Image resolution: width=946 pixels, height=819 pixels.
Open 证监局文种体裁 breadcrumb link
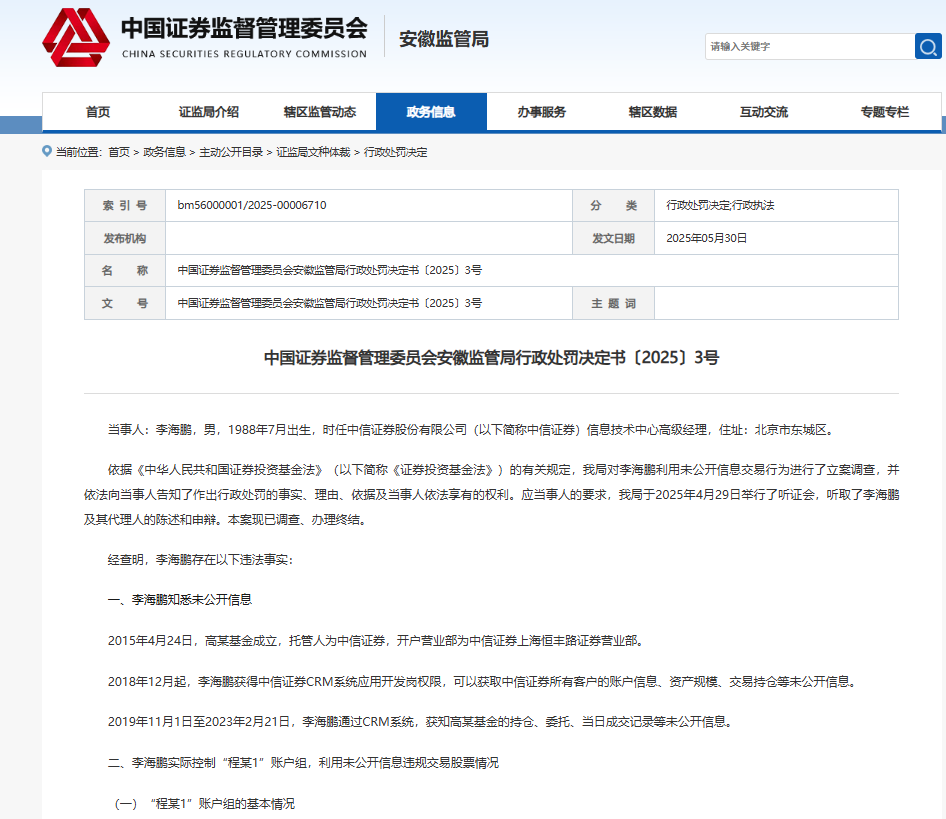click(313, 152)
